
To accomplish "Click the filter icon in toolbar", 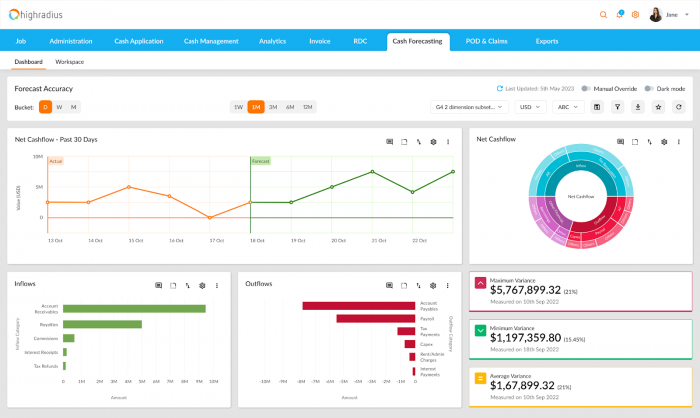I will pyautogui.click(x=617, y=106).
